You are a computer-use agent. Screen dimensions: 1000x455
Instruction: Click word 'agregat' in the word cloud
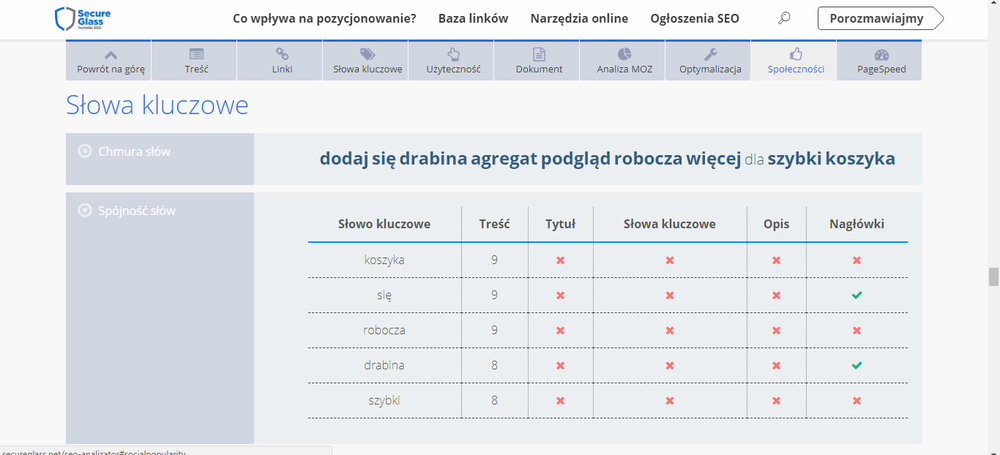(504, 159)
